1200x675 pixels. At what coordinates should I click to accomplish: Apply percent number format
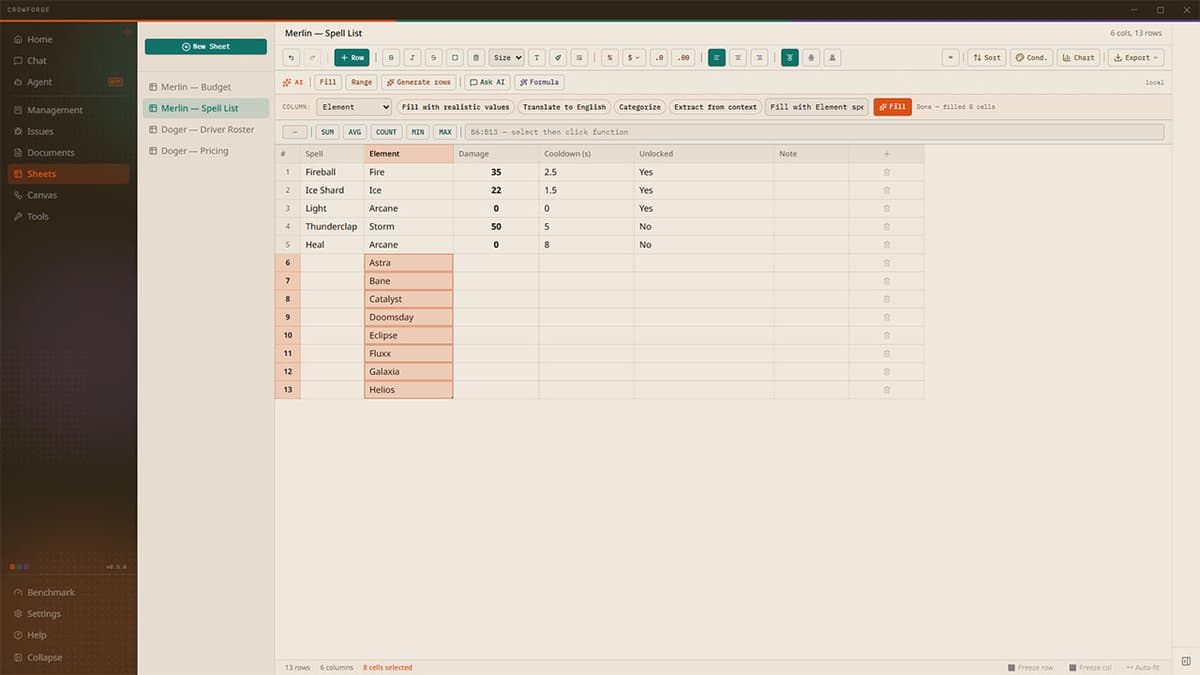610,58
